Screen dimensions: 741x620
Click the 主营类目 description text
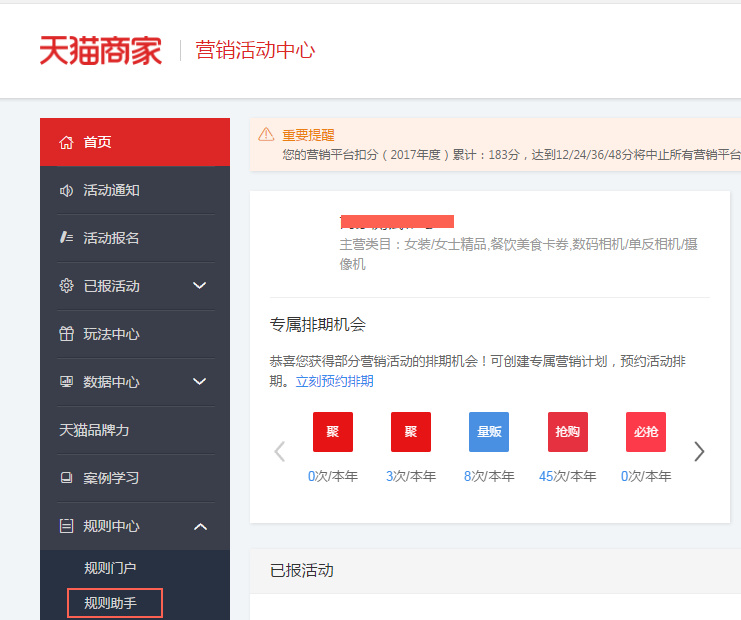point(519,254)
